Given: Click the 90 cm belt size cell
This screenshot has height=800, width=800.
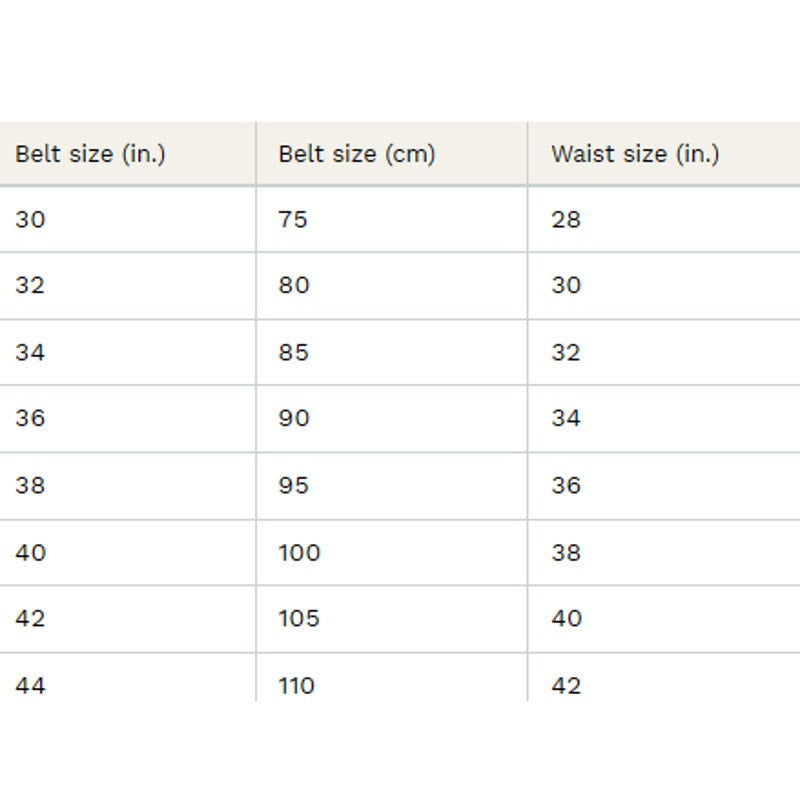Looking at the screenshot, I should (294, 418).
